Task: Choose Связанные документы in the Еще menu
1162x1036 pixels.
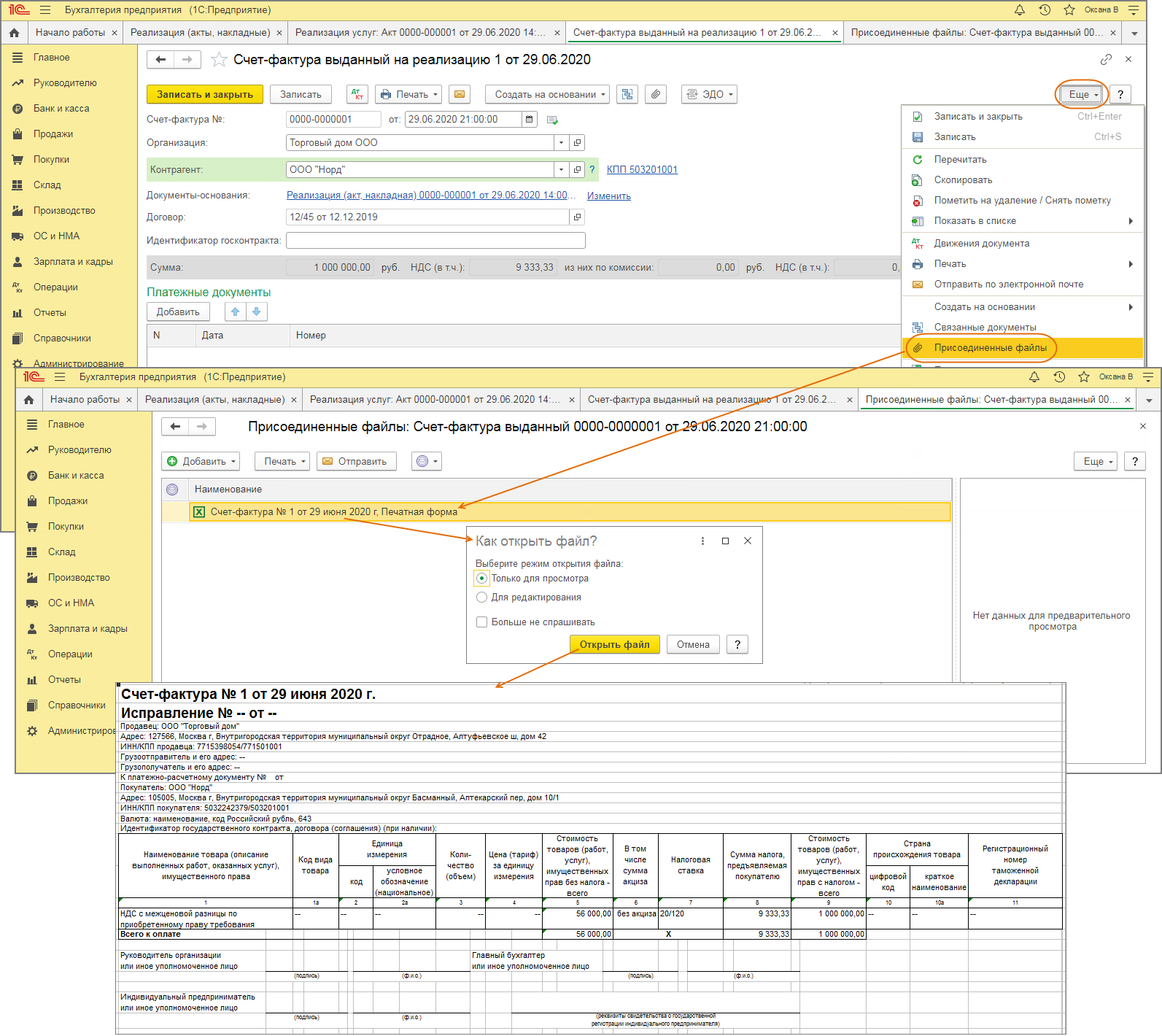Action: pyautogui.click(x=1023, y=328)
